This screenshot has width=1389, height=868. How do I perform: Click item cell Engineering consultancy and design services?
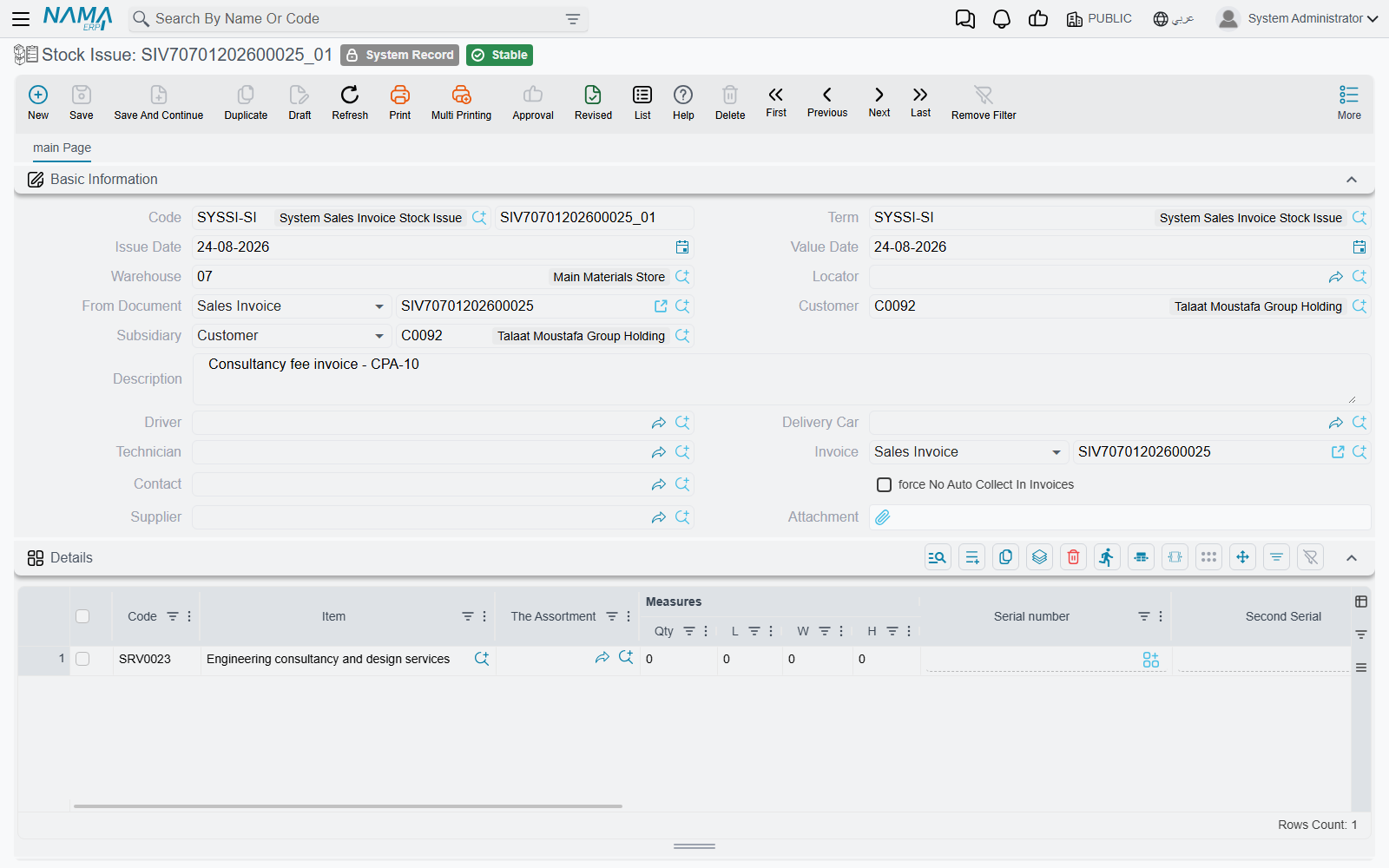pyautogui.click(x=328, y=659)
